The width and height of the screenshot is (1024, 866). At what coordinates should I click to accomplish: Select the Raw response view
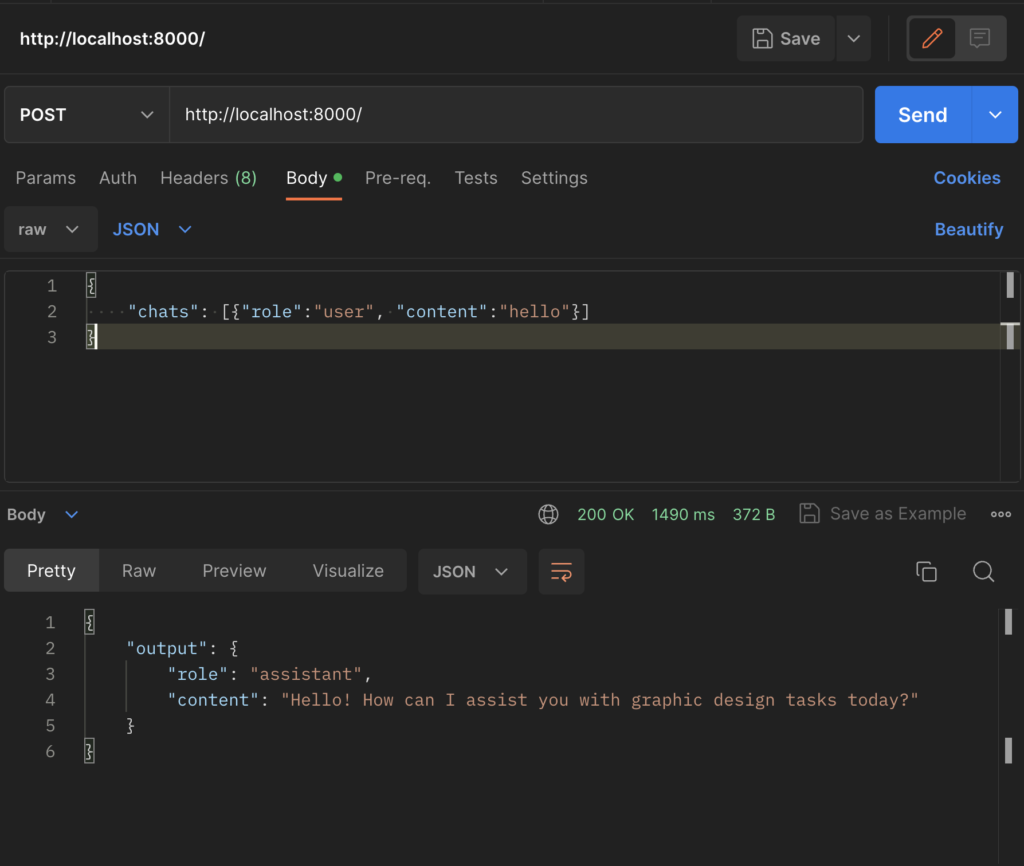(x=139, y=571)
